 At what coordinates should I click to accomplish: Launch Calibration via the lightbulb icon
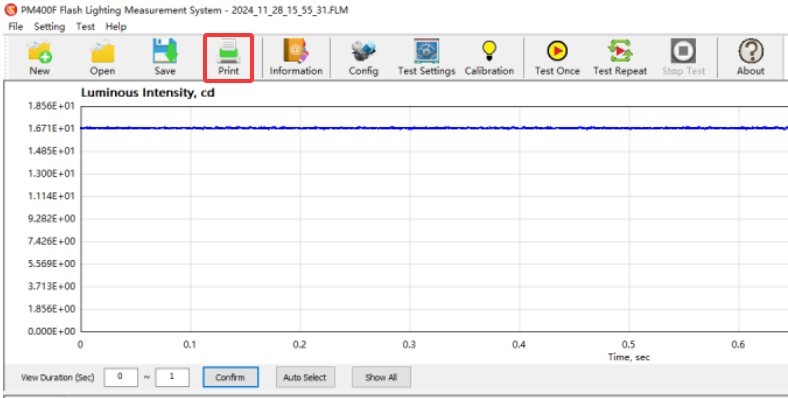click(x=489, y=57)
